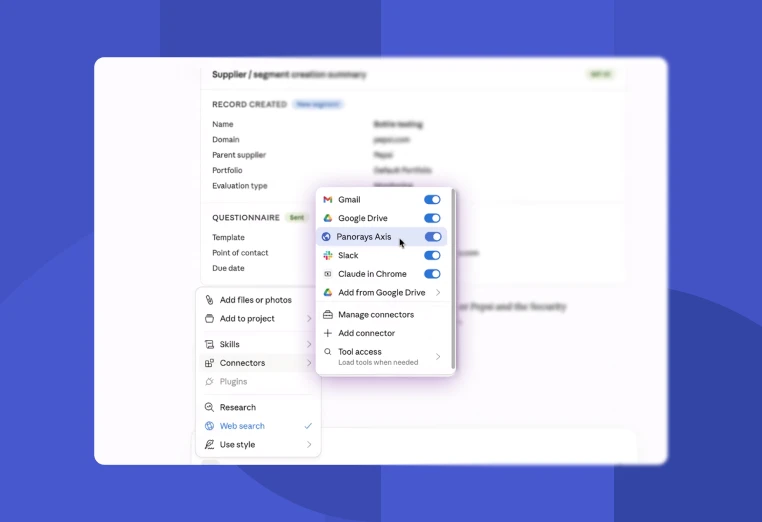Viewport: 762px width, 522px height.
Task: Toggle the Web search option
Action: pos(259,426)
